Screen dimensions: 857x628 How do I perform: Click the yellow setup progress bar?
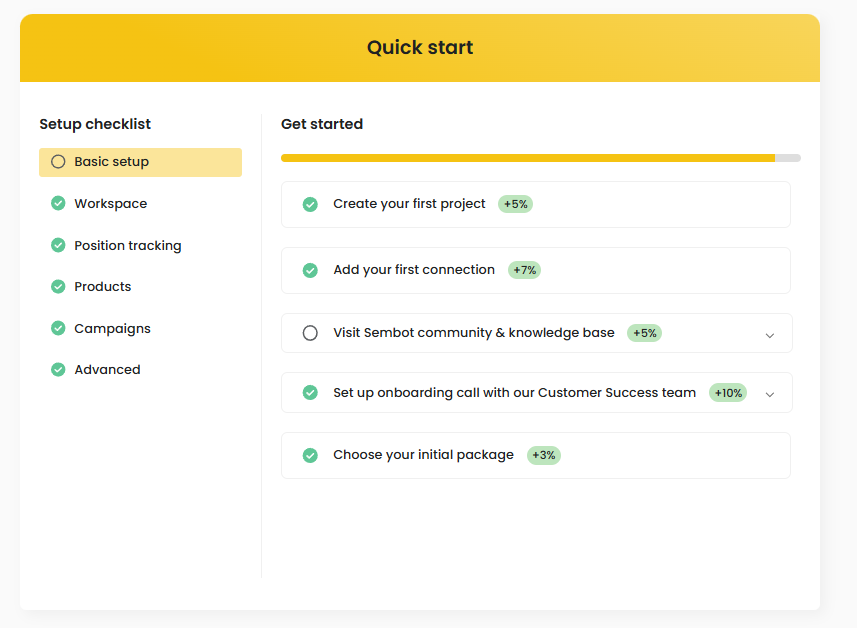point(528,158)
